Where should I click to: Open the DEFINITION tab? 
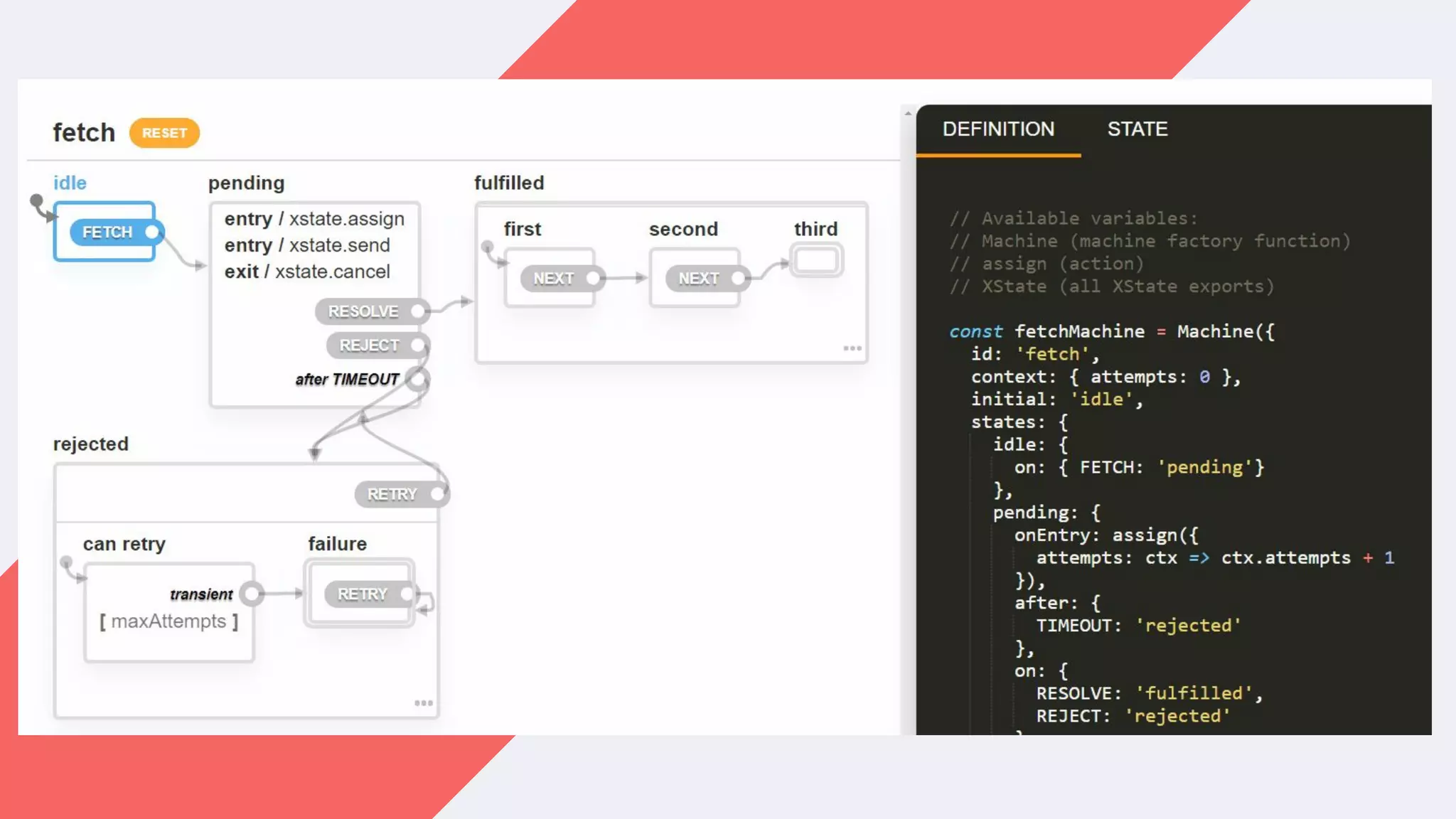[x=998, y=129]
